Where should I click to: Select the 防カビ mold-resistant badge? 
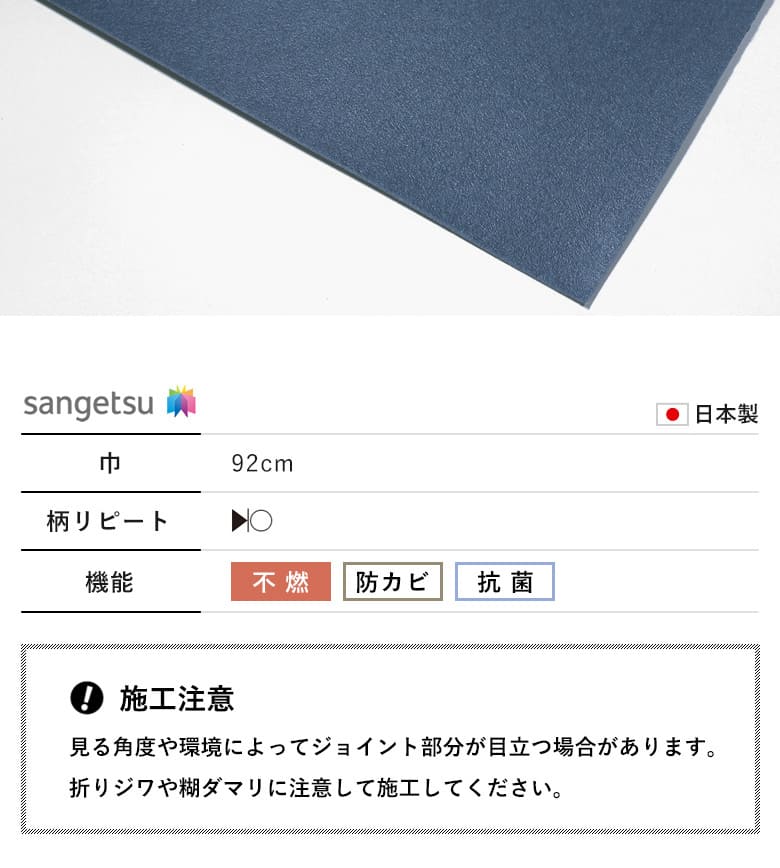click(x=392, y=582)
